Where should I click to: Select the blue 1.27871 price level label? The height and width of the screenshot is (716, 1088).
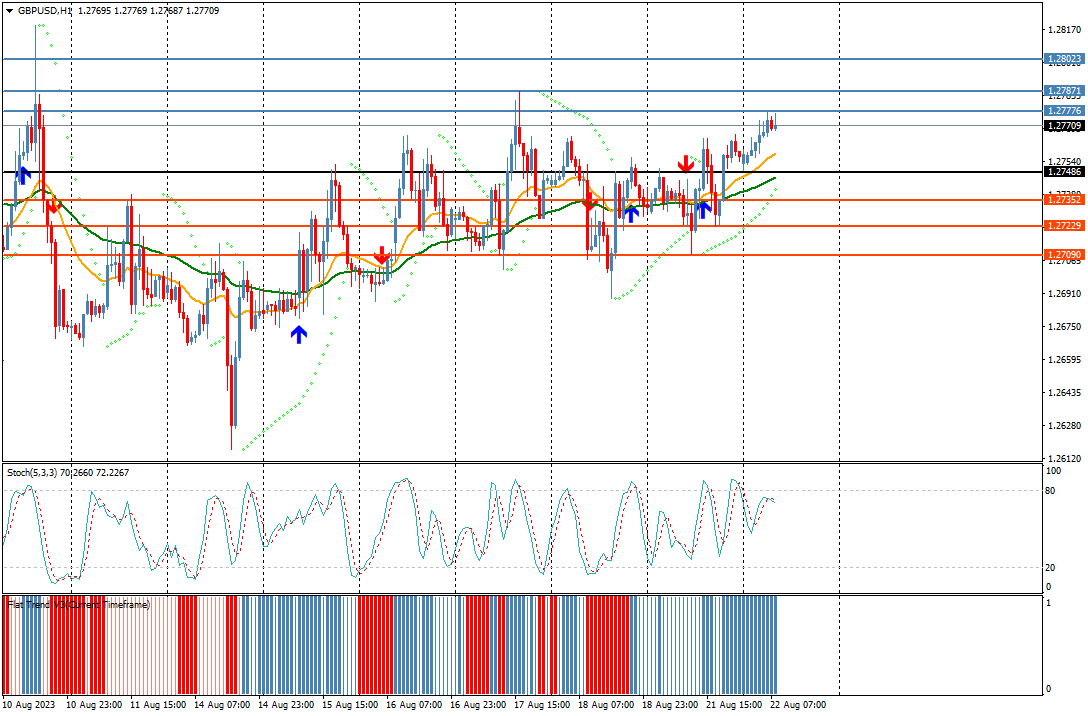1064,91
